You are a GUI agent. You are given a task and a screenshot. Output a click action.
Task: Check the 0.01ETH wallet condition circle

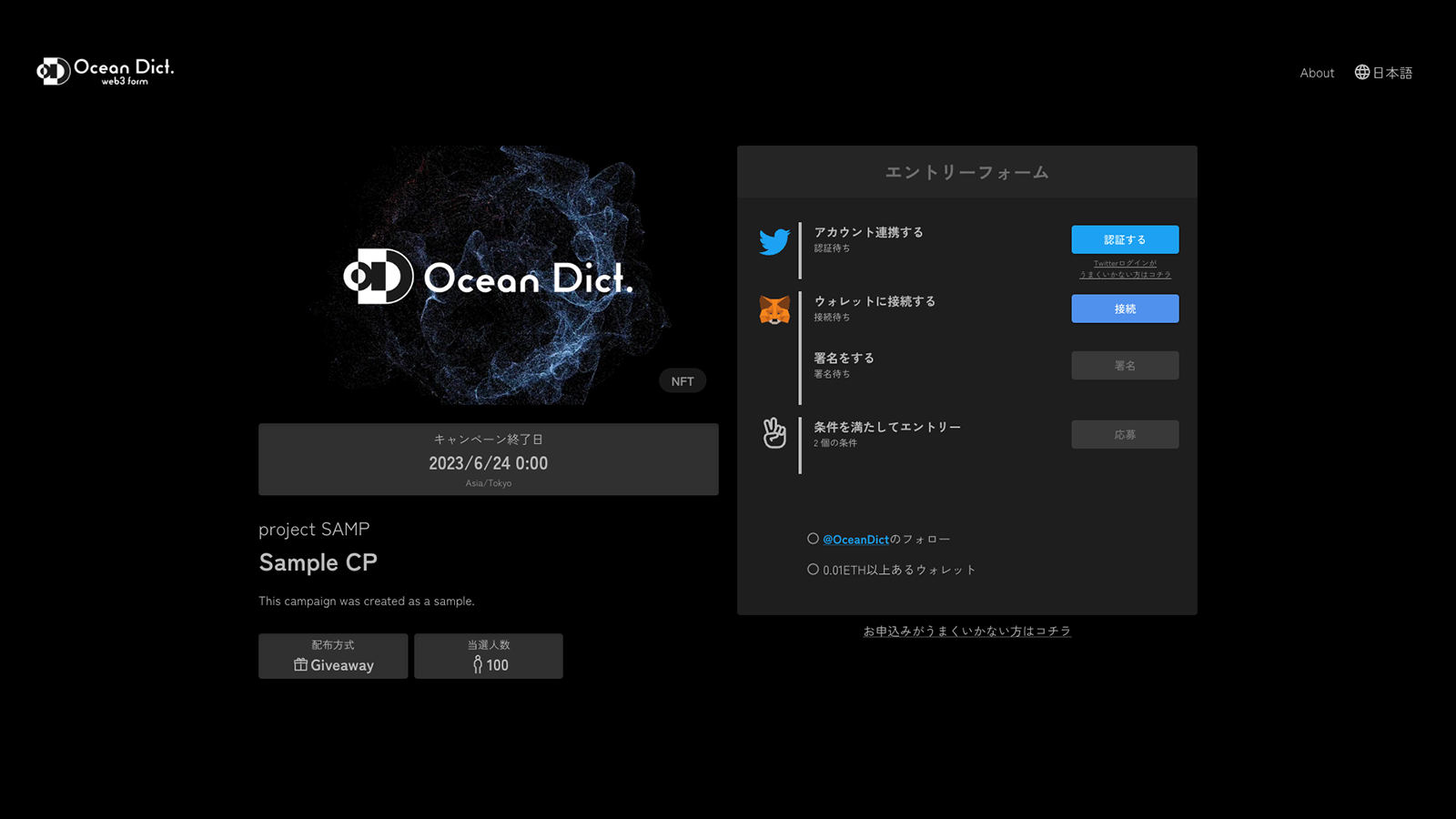point(813,568)
